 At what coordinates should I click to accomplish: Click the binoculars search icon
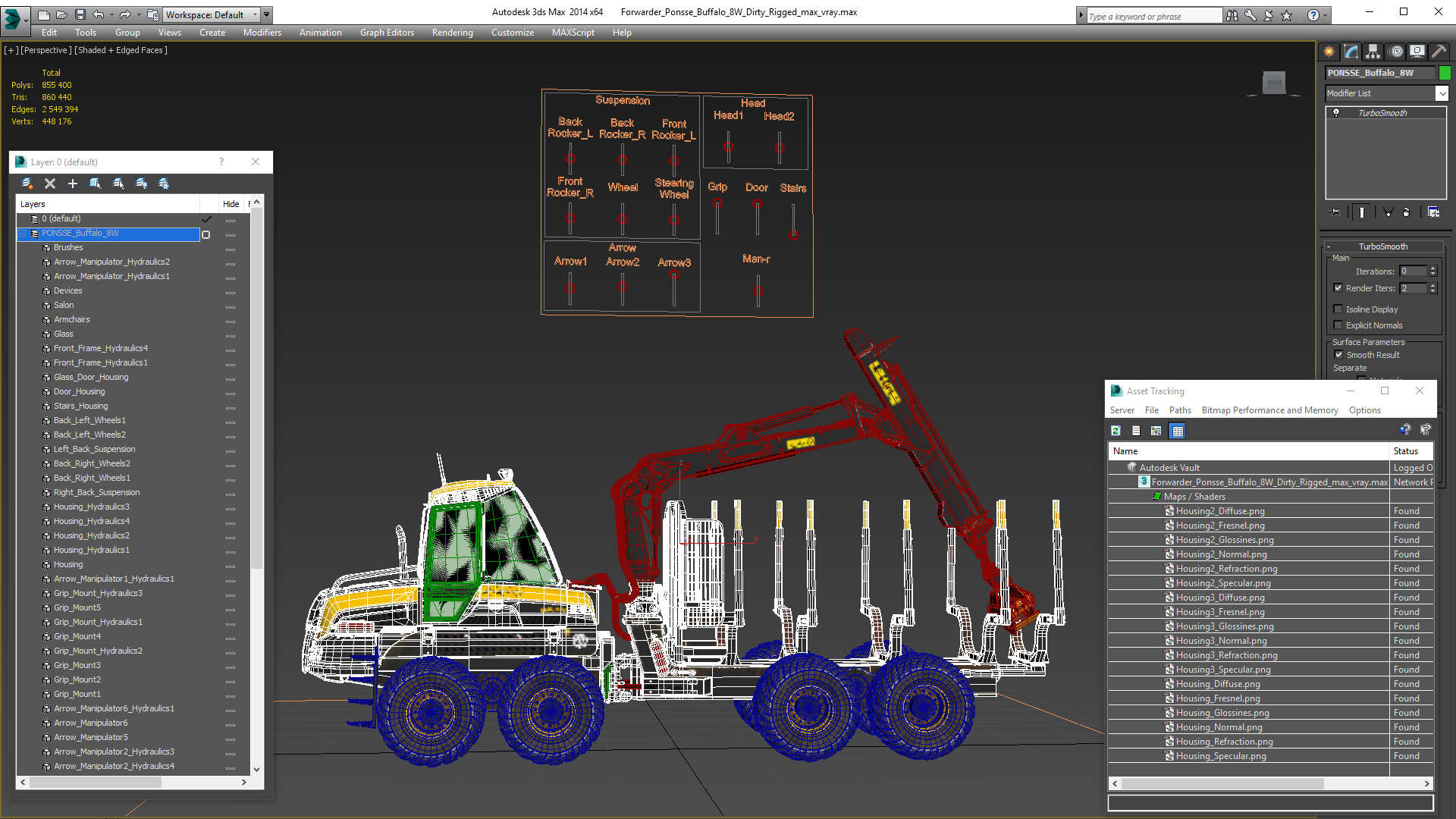click(x=1232, y=15)
